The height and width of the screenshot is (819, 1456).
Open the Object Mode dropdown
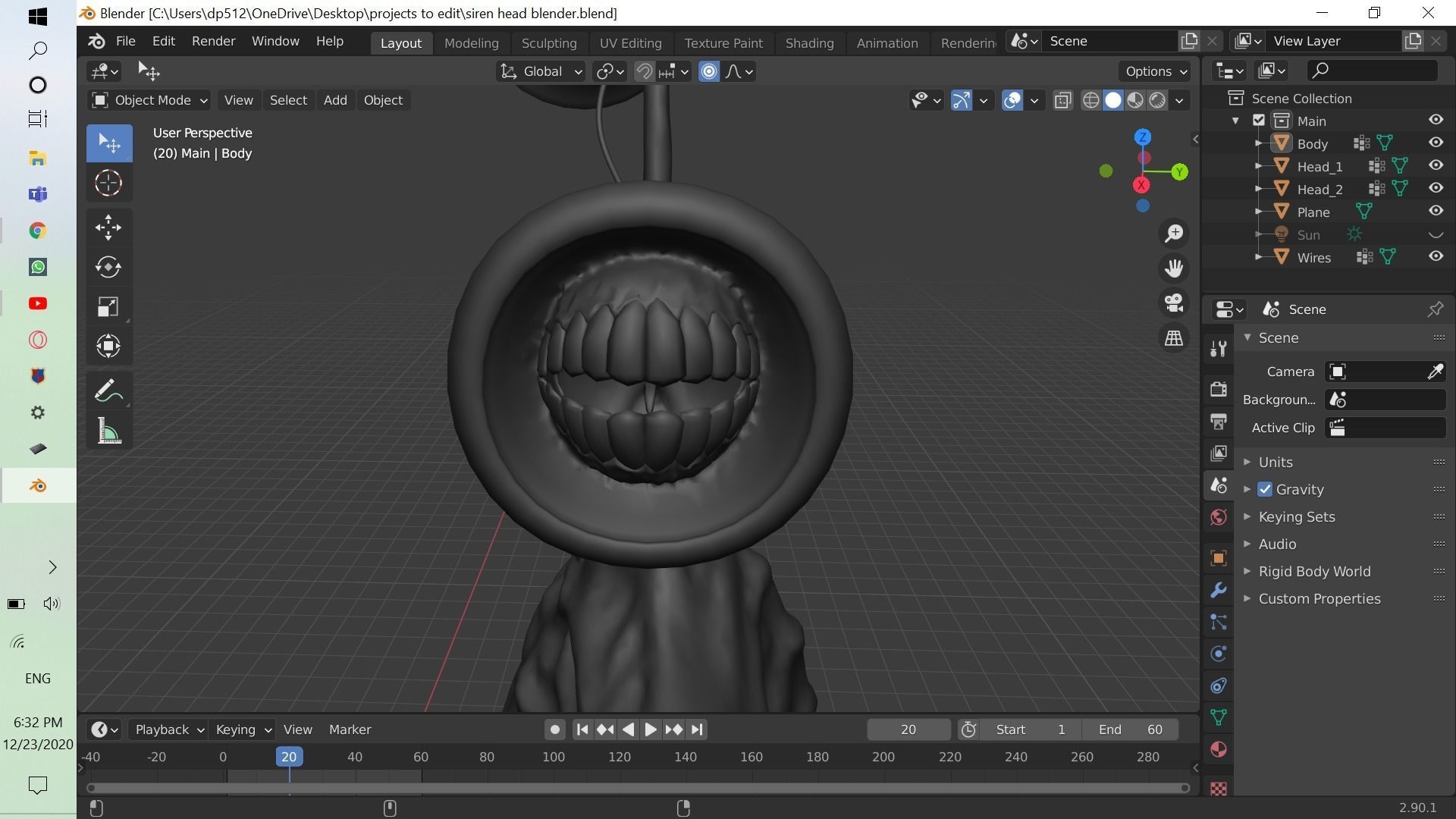pos(149,100)
